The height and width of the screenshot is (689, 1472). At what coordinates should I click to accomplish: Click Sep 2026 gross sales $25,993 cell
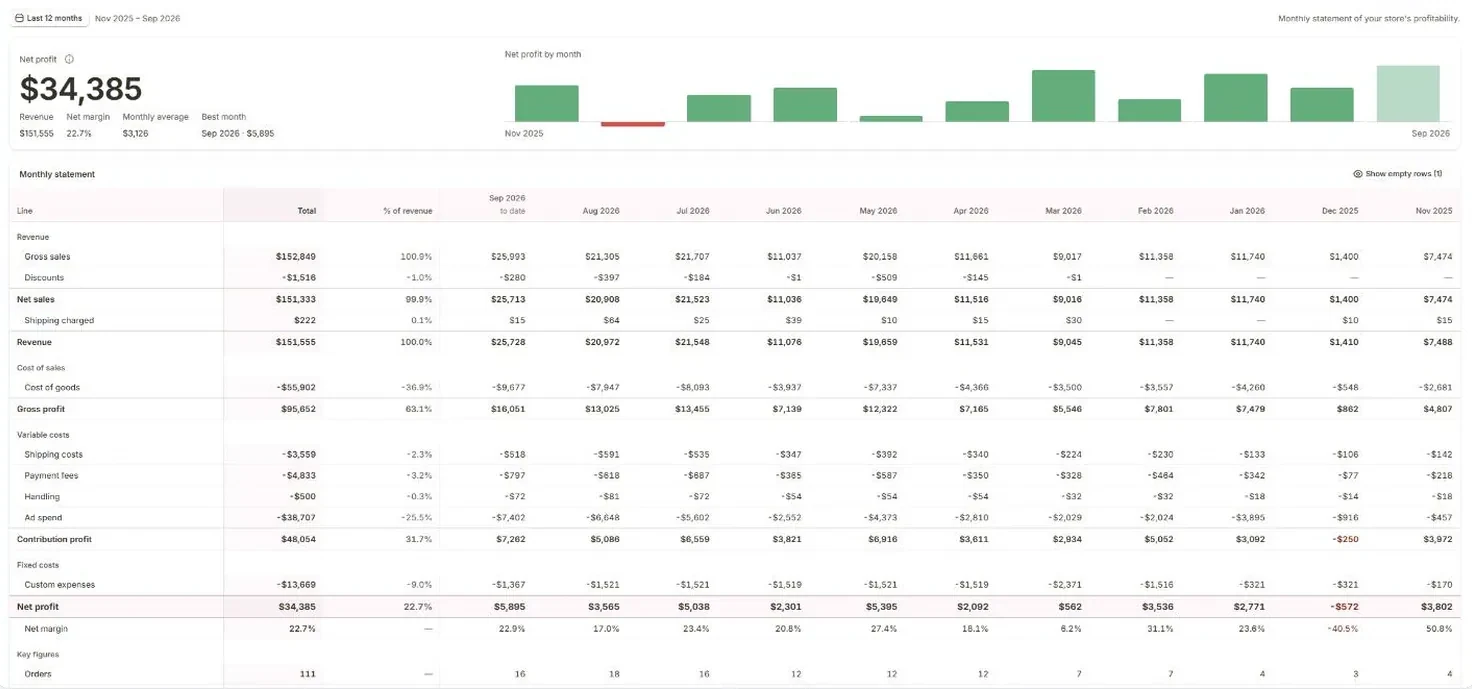[x=509, y=257]
